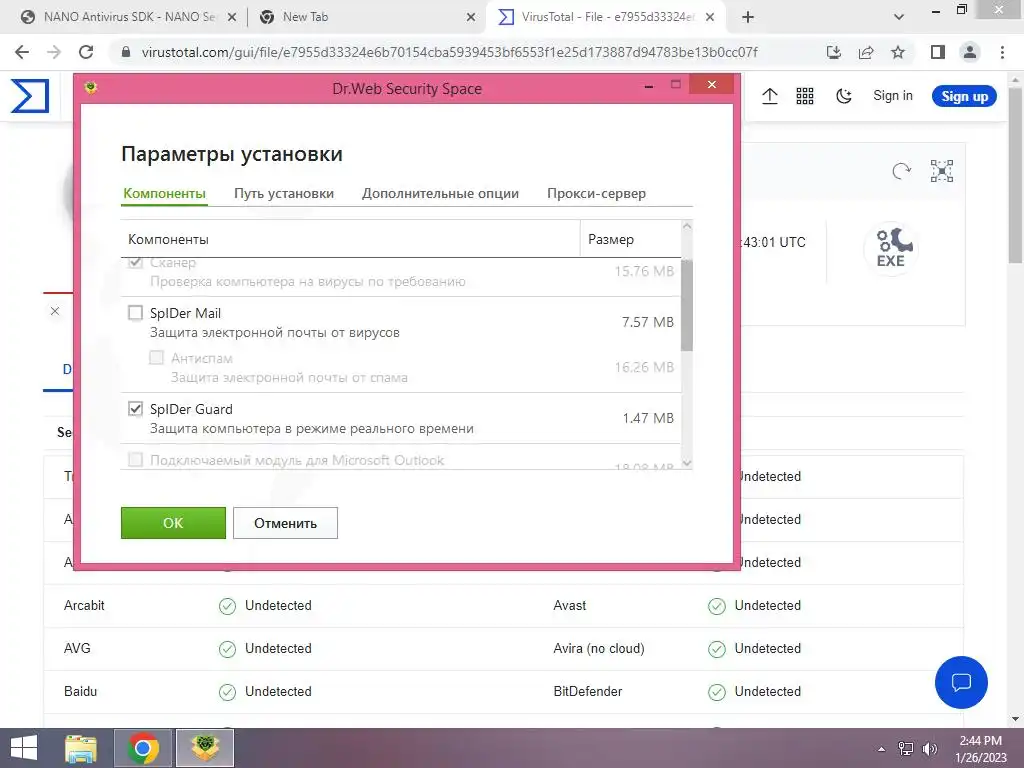The width and height of the screenshot is (1024, 768).
Task: Click Chrome tab search chevron
Action: tap(899, 17)
